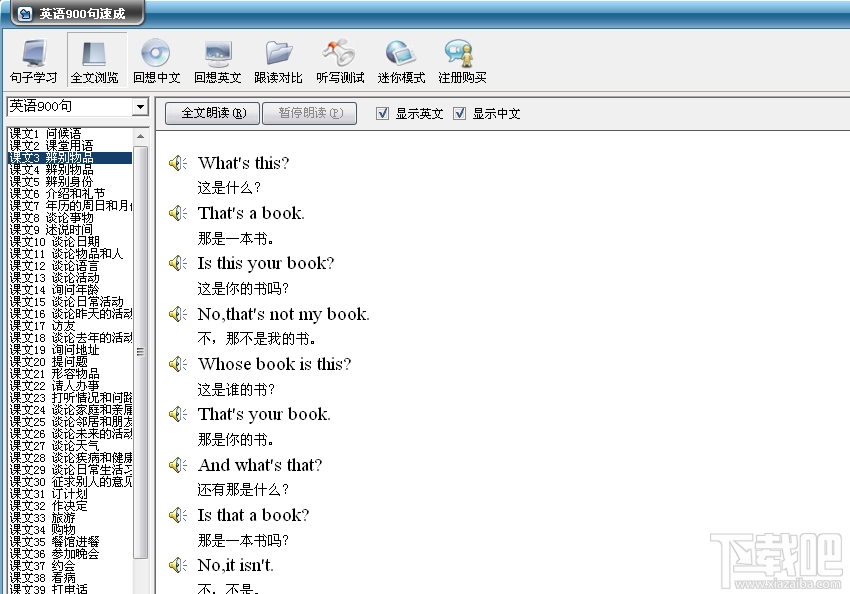Play audio for "Is this your book?"
This screenshot has height=594, width=850.
(177, 263)
